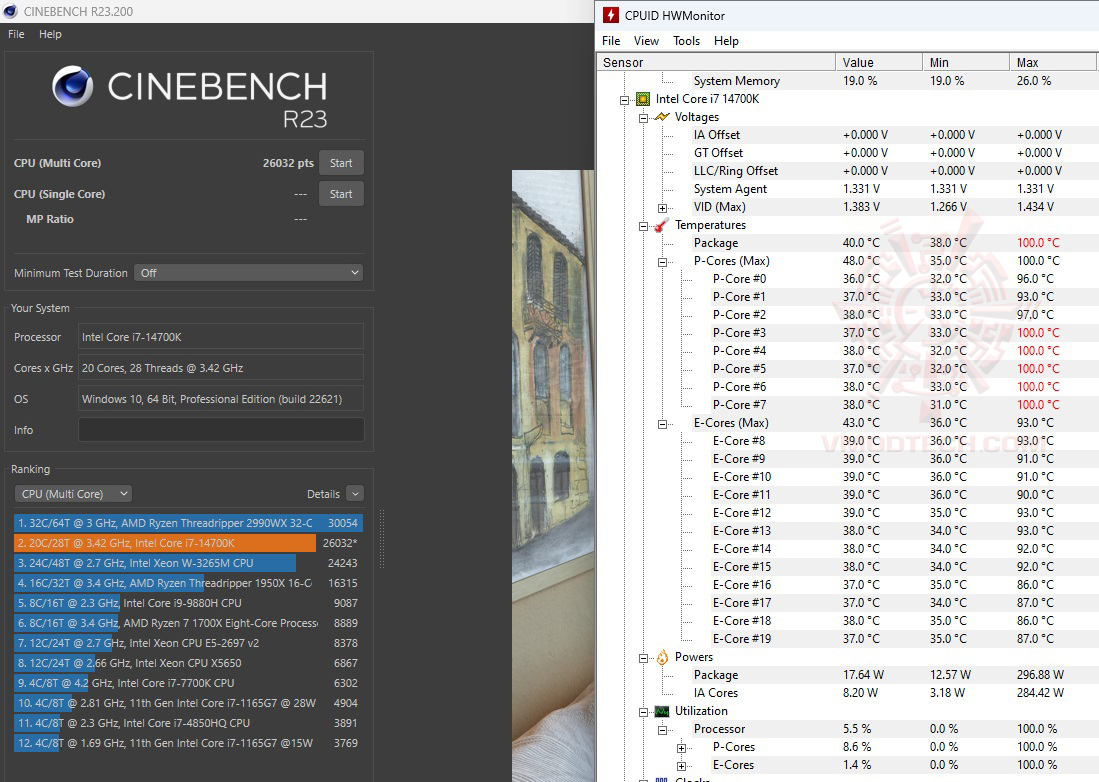Image resolution: width=1099 pixels, height=782 pixels.
Task: Click the Cinebench logo in title bar
Action: coord(11,11)
